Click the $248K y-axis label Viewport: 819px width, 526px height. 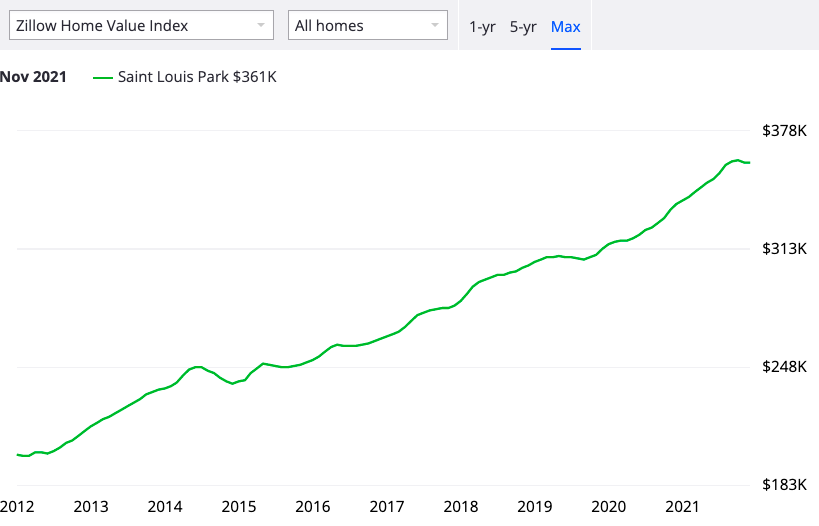click(785, 367)
